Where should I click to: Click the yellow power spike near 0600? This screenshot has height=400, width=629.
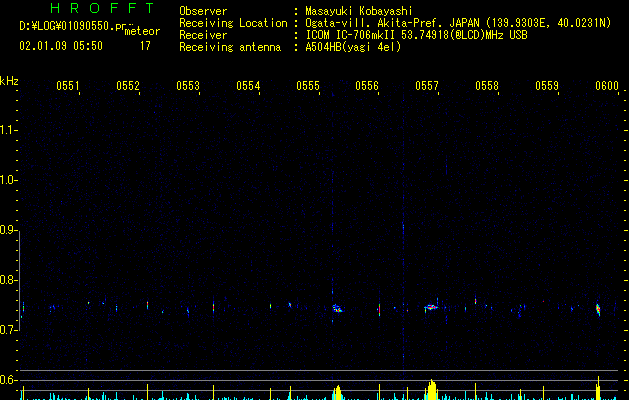598,388
